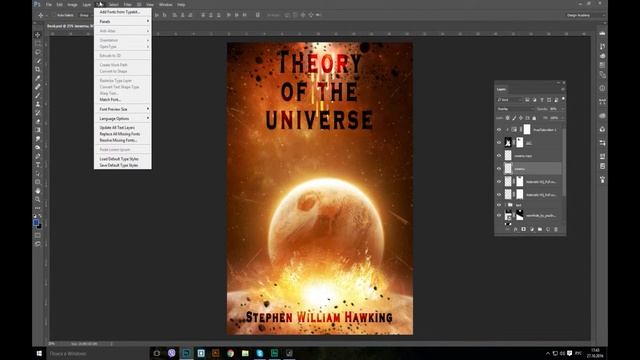The image size is (640, 360).
Task: Choose Load Default Type Styles
Action: click(x=123, y=159)
